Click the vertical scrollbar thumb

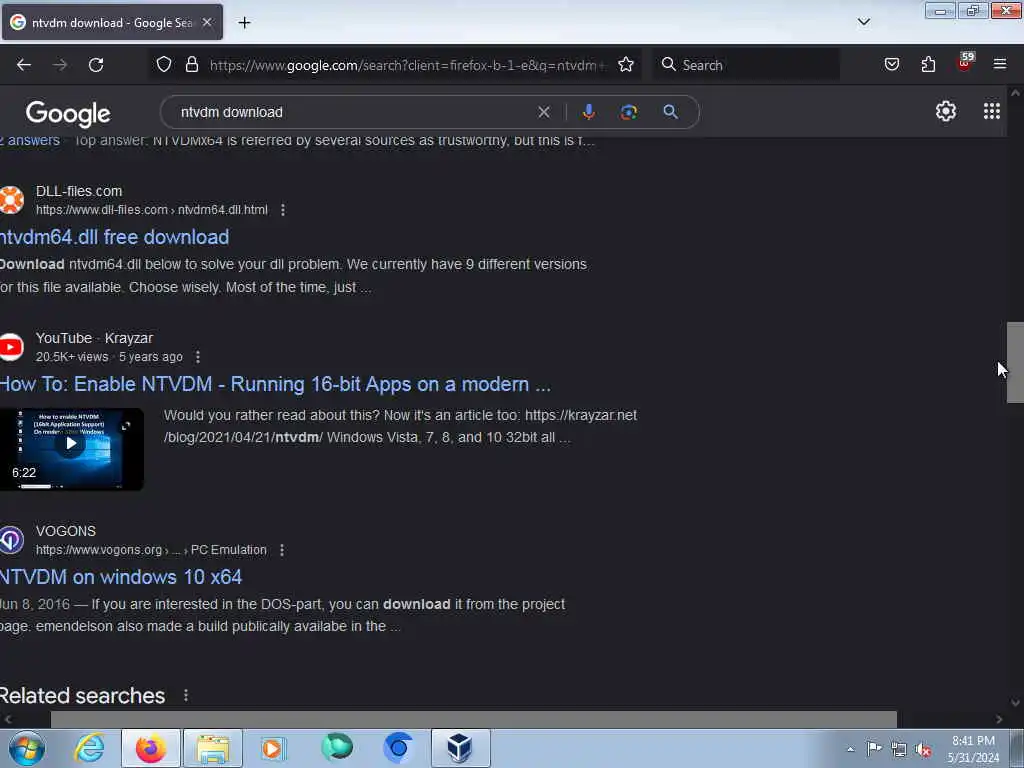[1015, 362]
